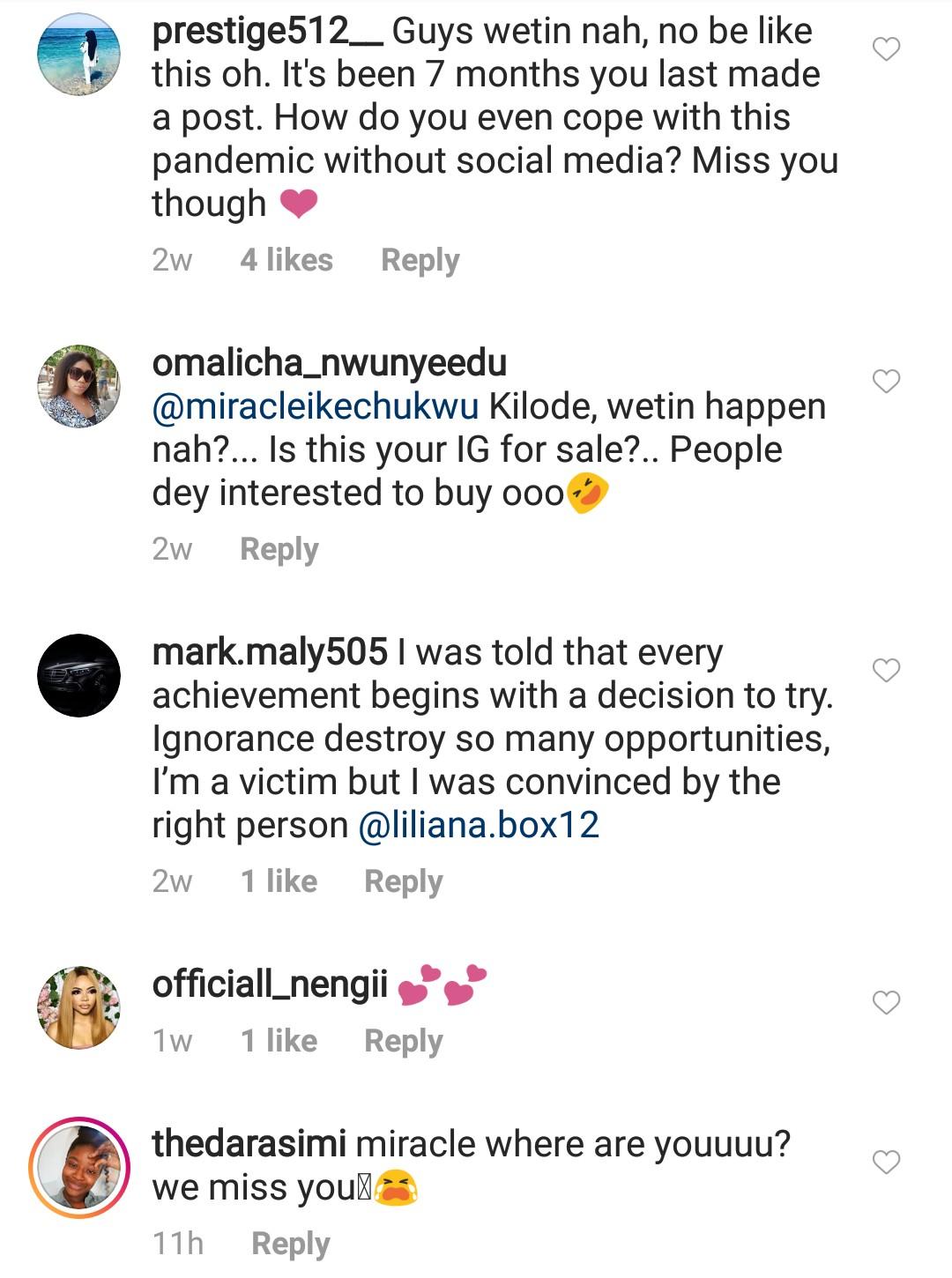The width and height of the screenshot is (952, 1278).
Task: Tap heart icon on omalicha_nwunyeedu's comment
Action: (x=886, y=382)
